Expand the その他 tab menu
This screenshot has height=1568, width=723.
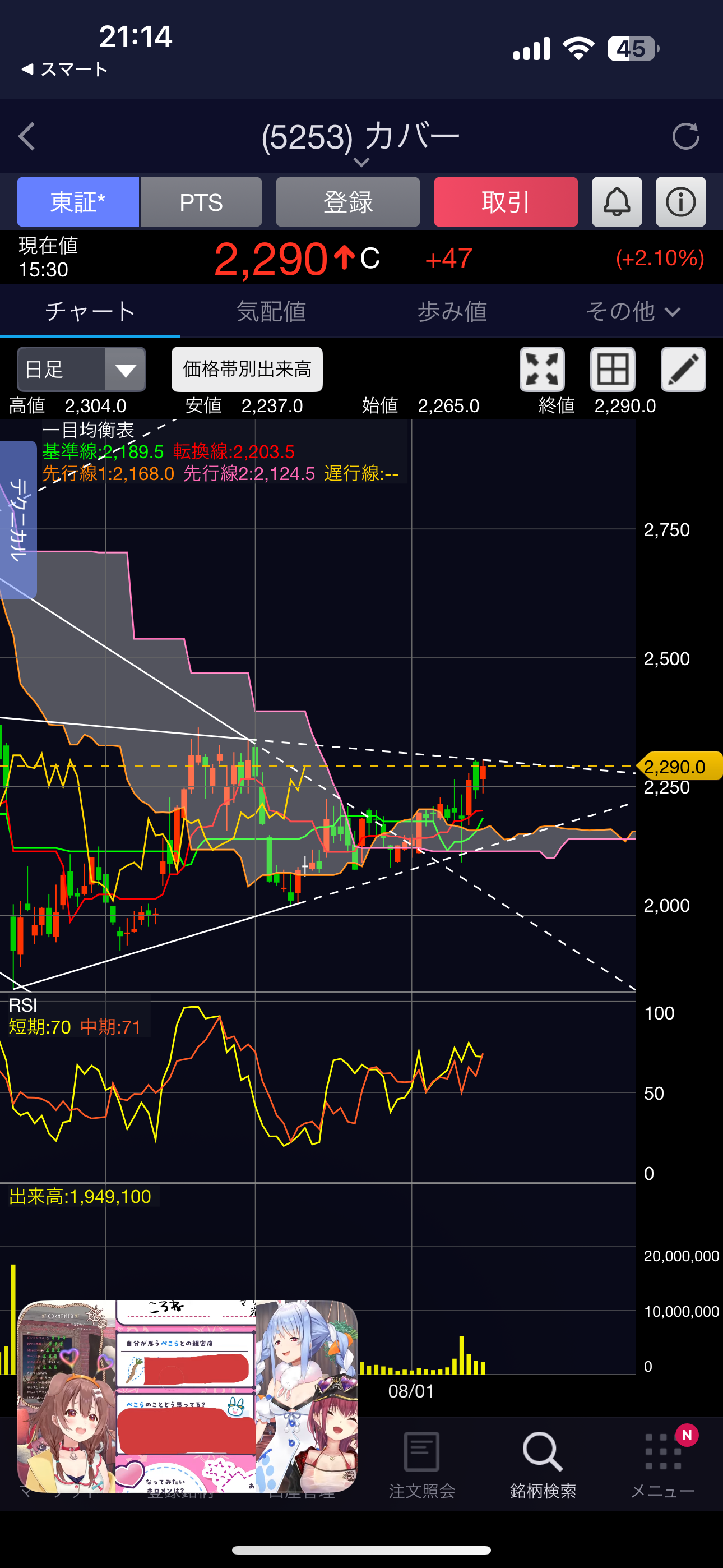coord(632,312)
